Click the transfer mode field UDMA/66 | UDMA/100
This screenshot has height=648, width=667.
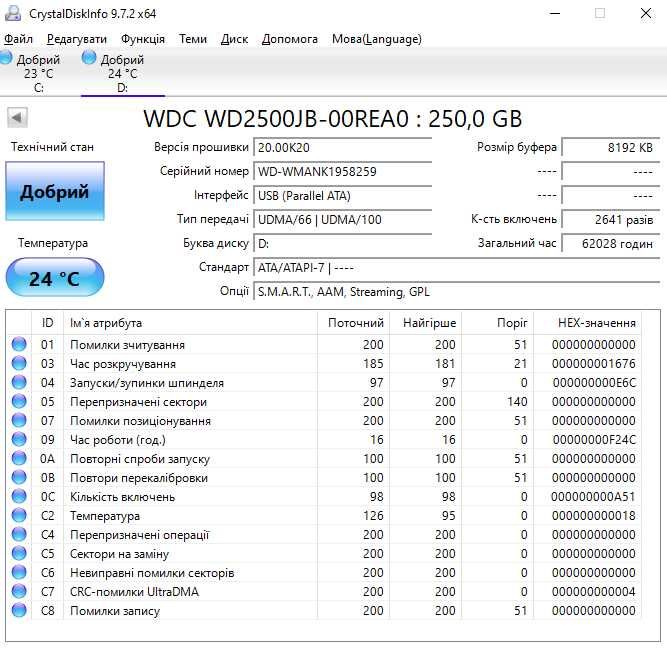pos(342,219)
